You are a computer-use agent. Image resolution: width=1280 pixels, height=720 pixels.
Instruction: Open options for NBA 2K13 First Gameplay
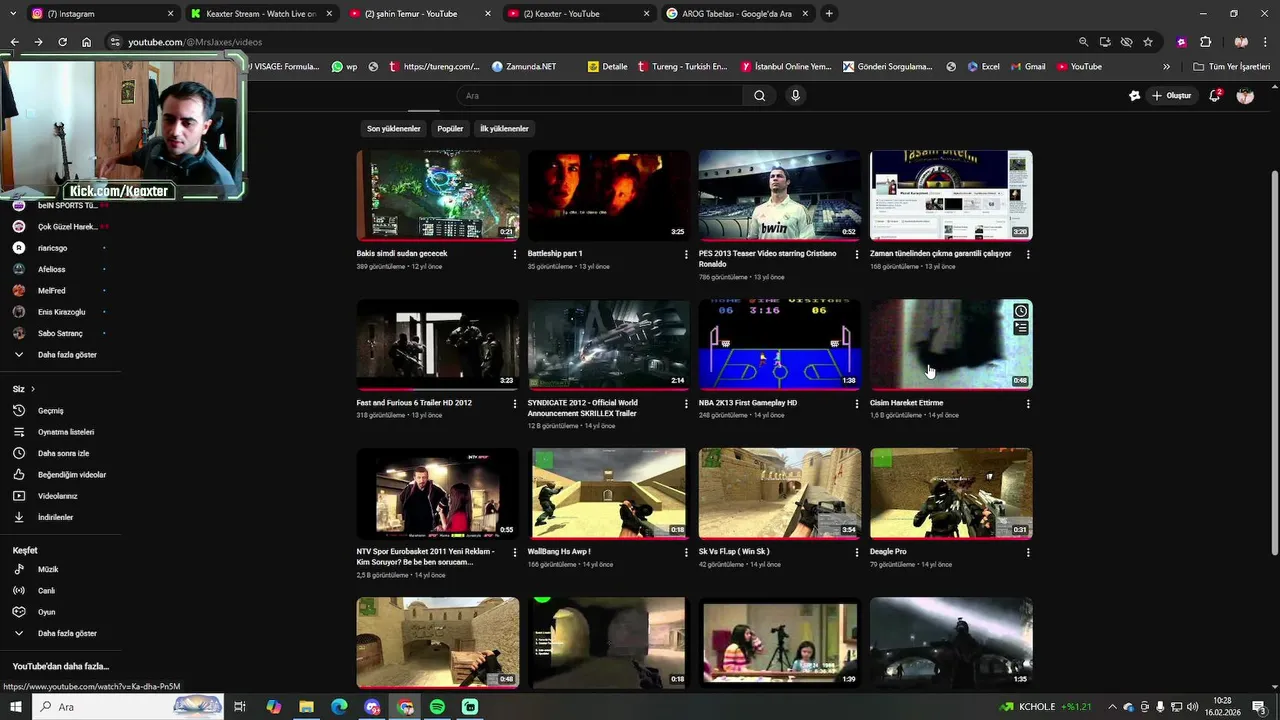pyautogui.click(x=857, y=403)
